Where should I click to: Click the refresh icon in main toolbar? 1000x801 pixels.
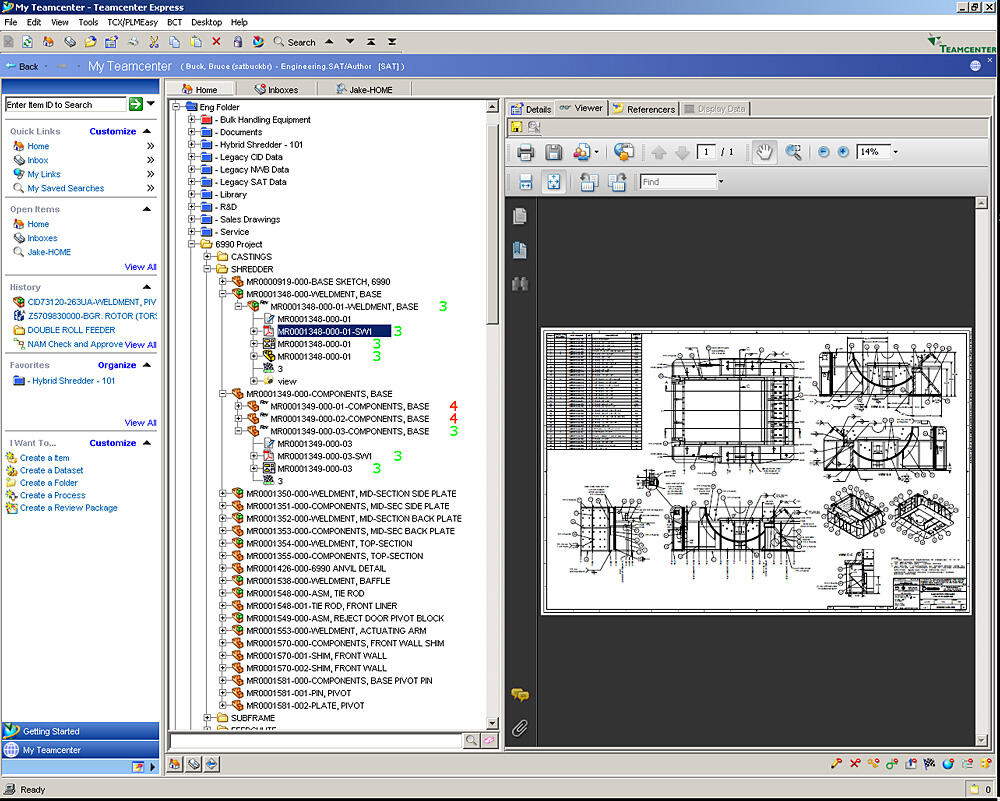tap(27, 42)
